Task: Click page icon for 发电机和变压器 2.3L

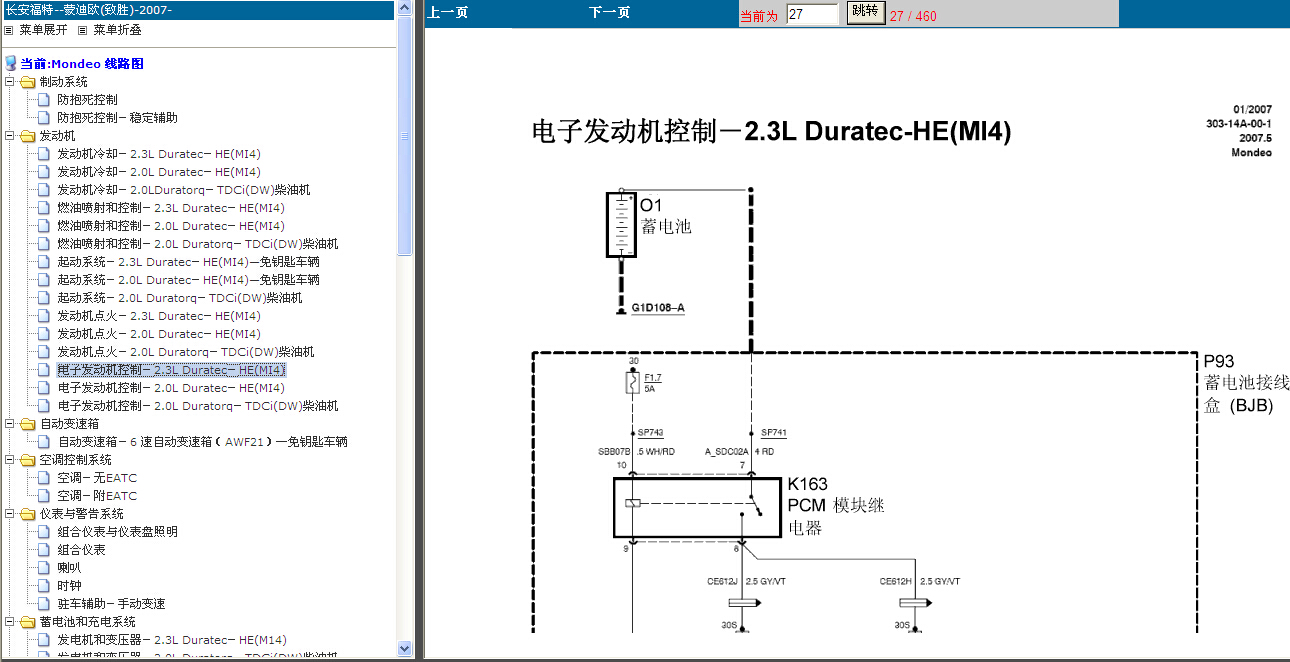Action: 44,640
